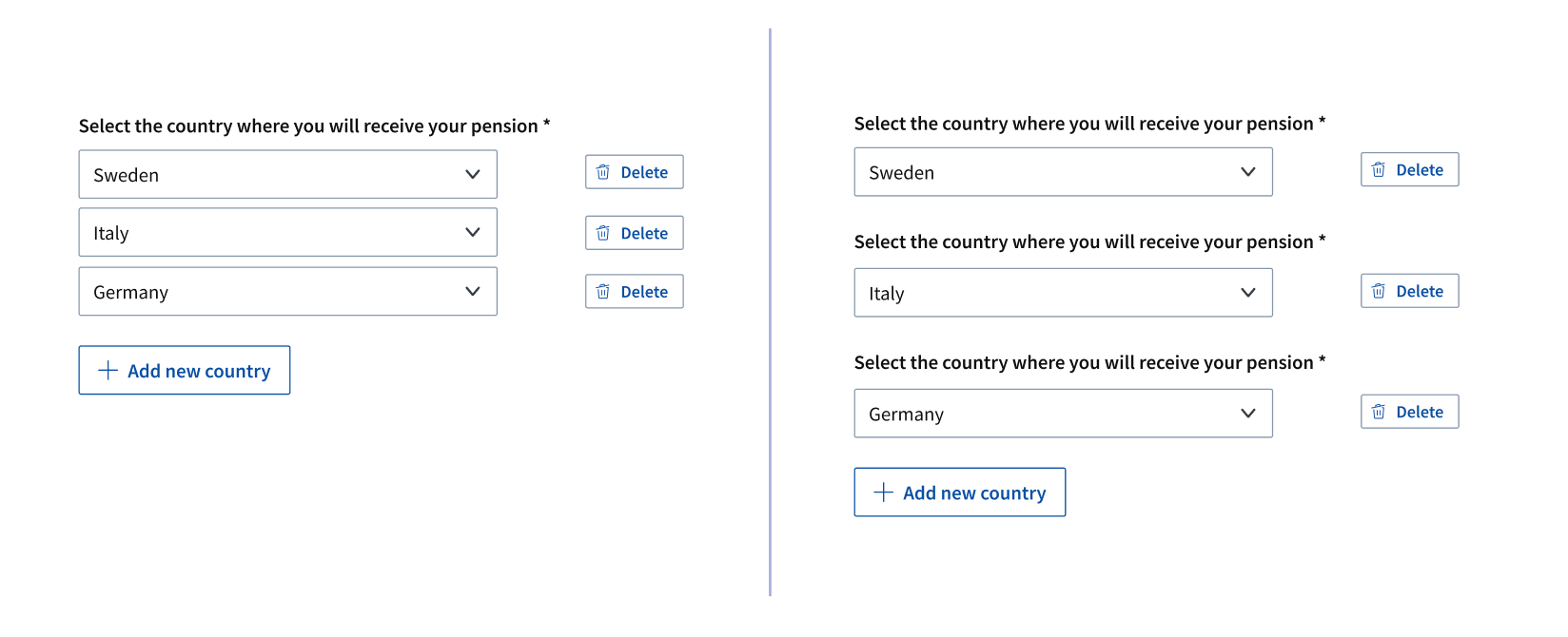Expand the Sweden dropdown chevron in the left form

click(x=473, y=175)
